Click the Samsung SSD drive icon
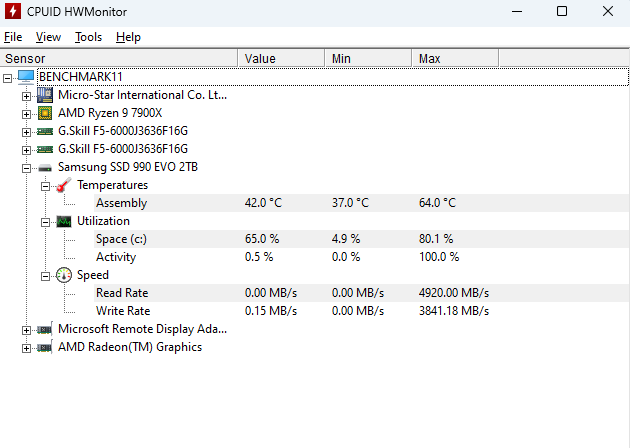 45,167
